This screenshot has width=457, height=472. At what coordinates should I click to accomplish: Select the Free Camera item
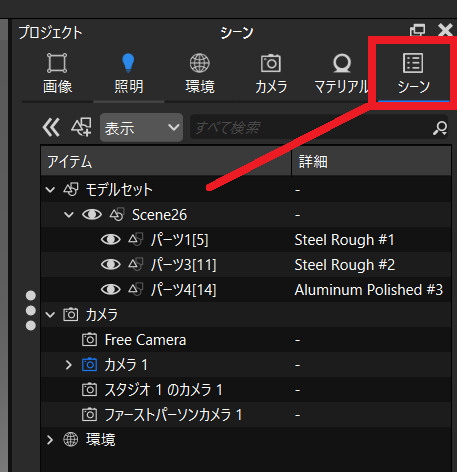pyautogui.click(x=145, y=340)
